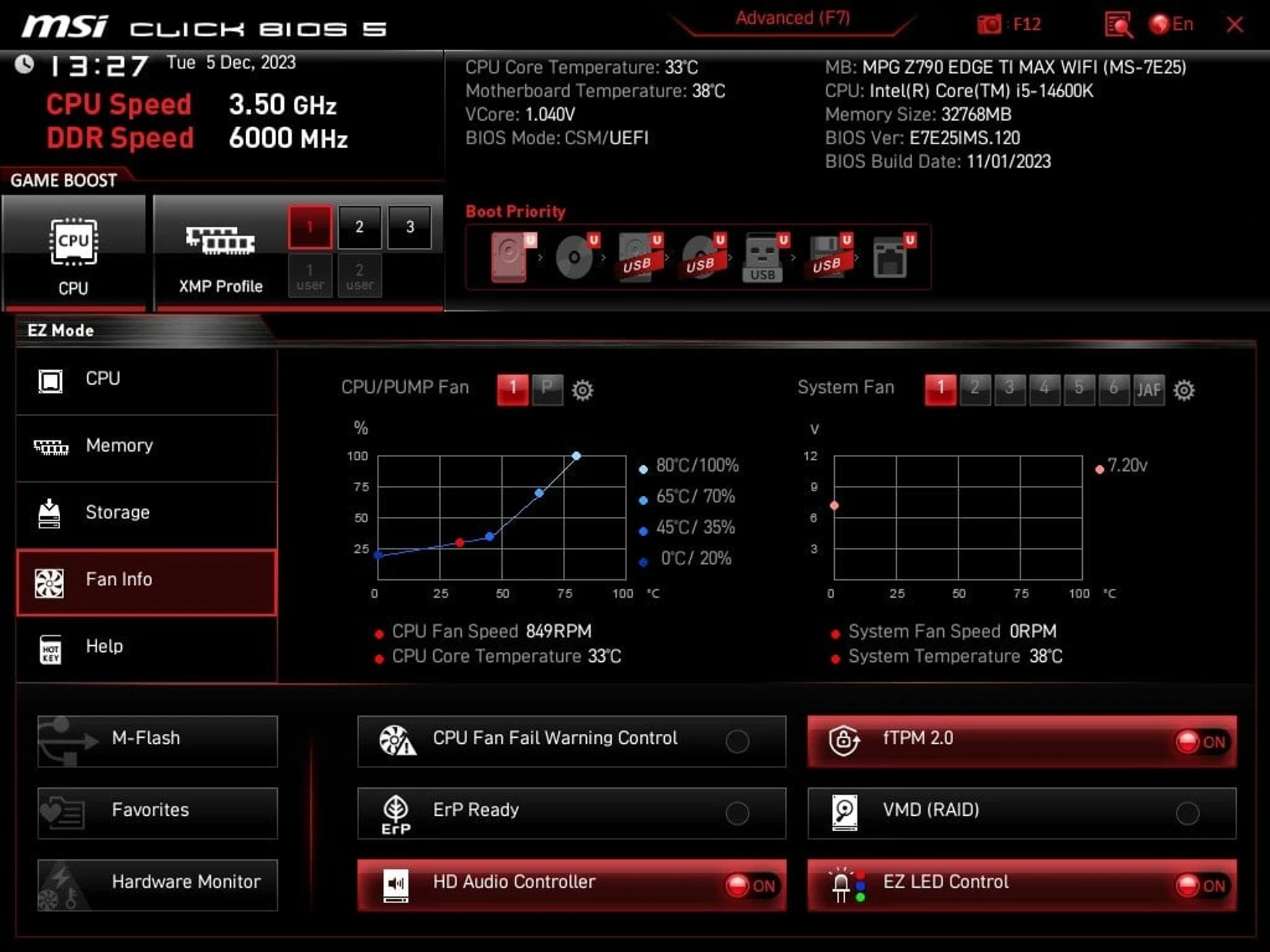Open the BIOS search icon

(x=1119, y=25)
